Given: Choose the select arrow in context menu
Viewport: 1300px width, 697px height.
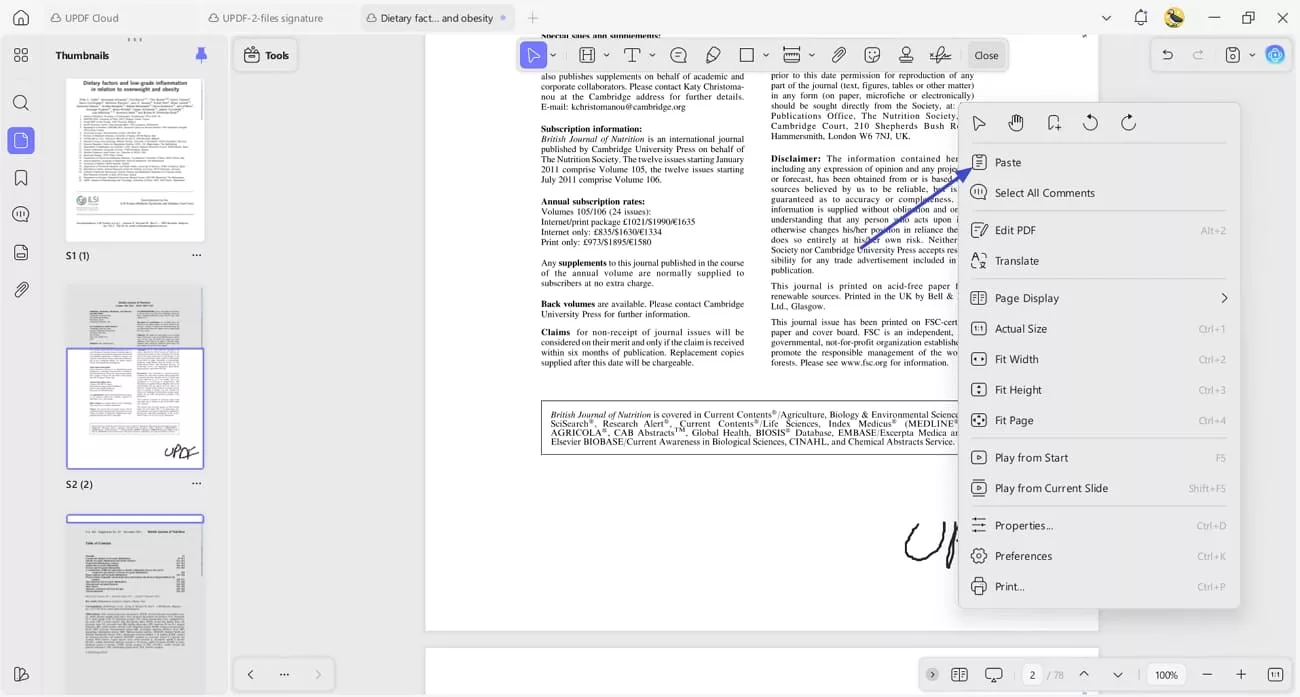Looking at the screenshot, I should click(x=979, y=123).
